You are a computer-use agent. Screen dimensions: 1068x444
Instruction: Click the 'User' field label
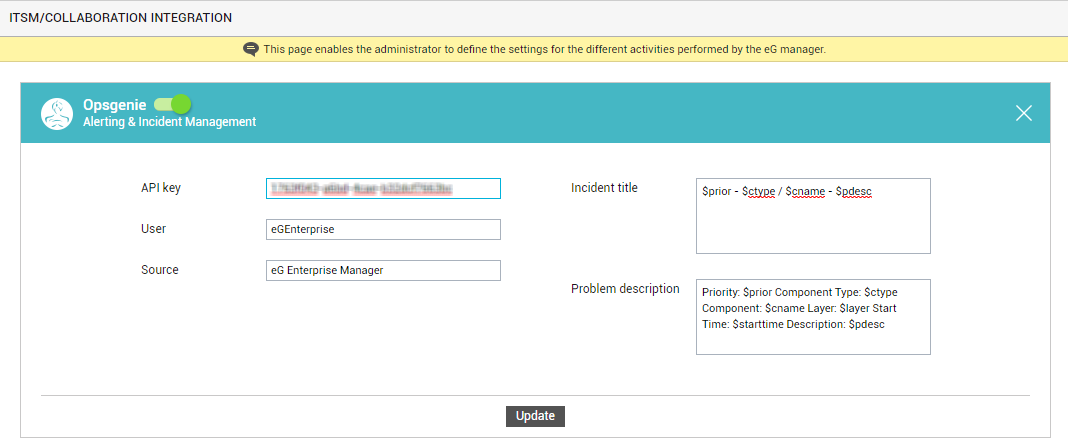pos(153,229)
